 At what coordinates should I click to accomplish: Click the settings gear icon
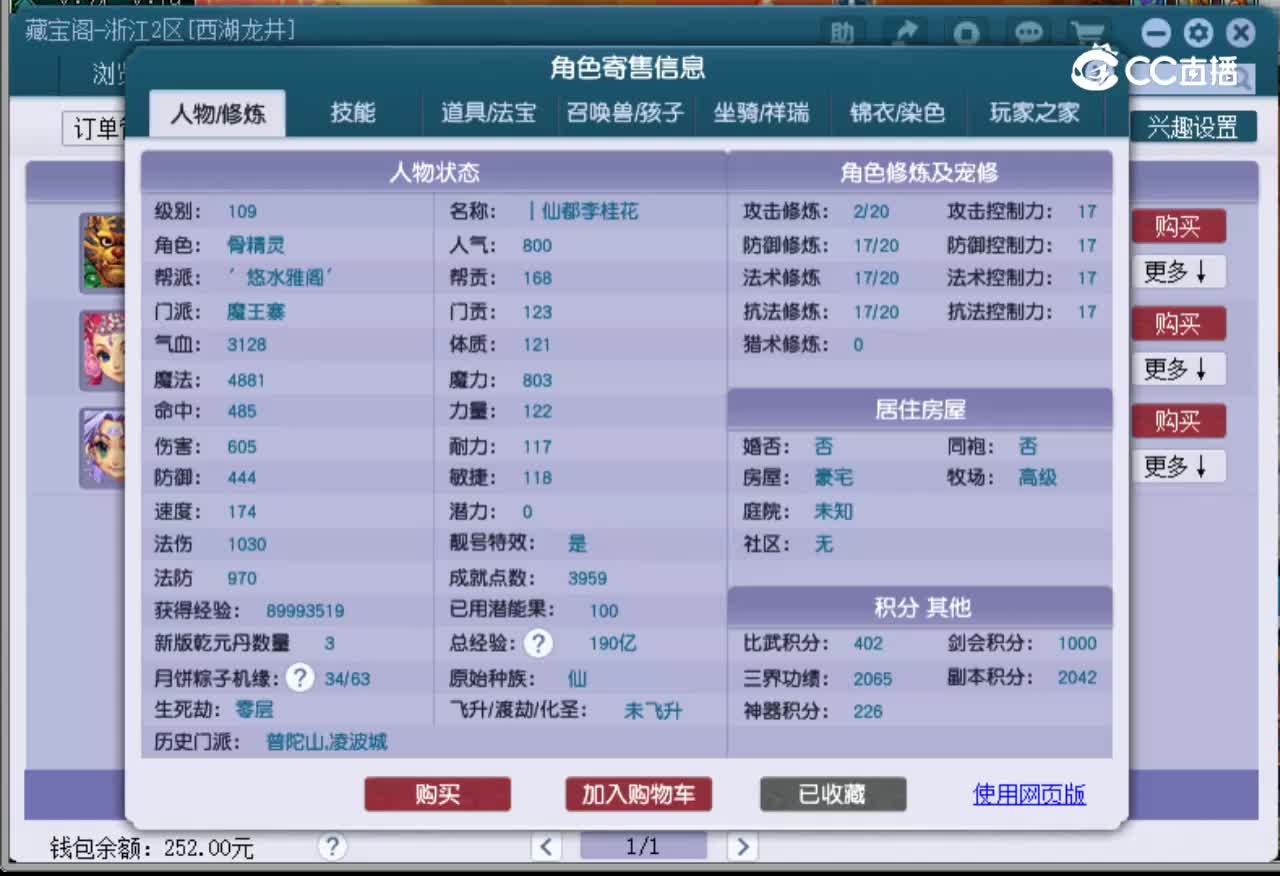point(1198,33)
